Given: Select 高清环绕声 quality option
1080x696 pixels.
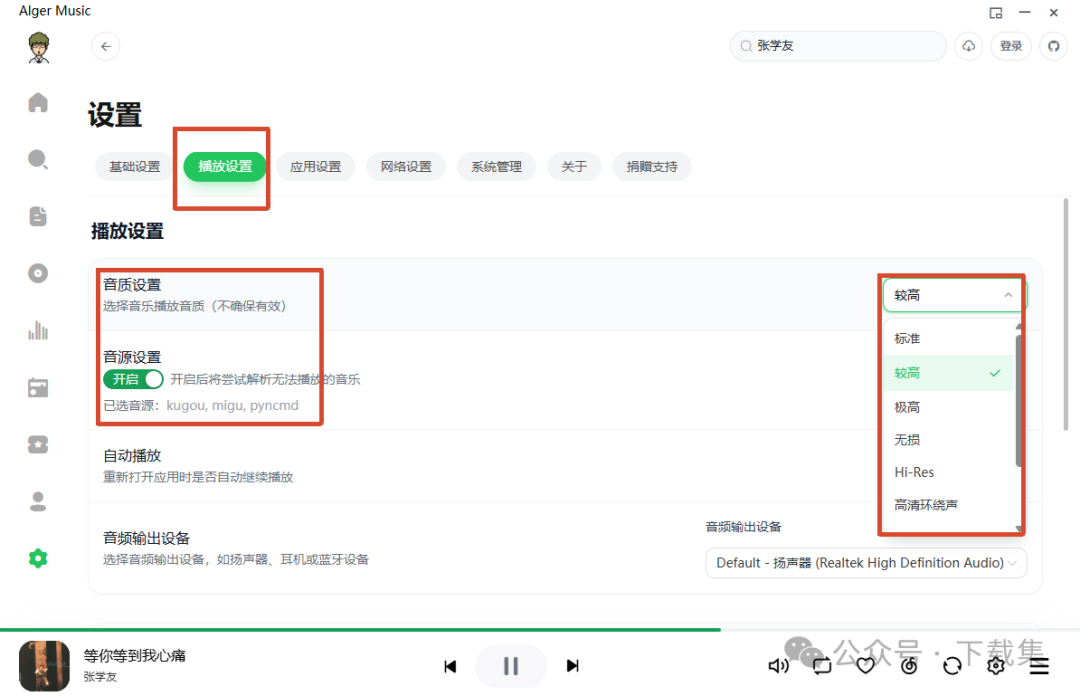Looking at the screenshot, I should (x=948, y=505).
